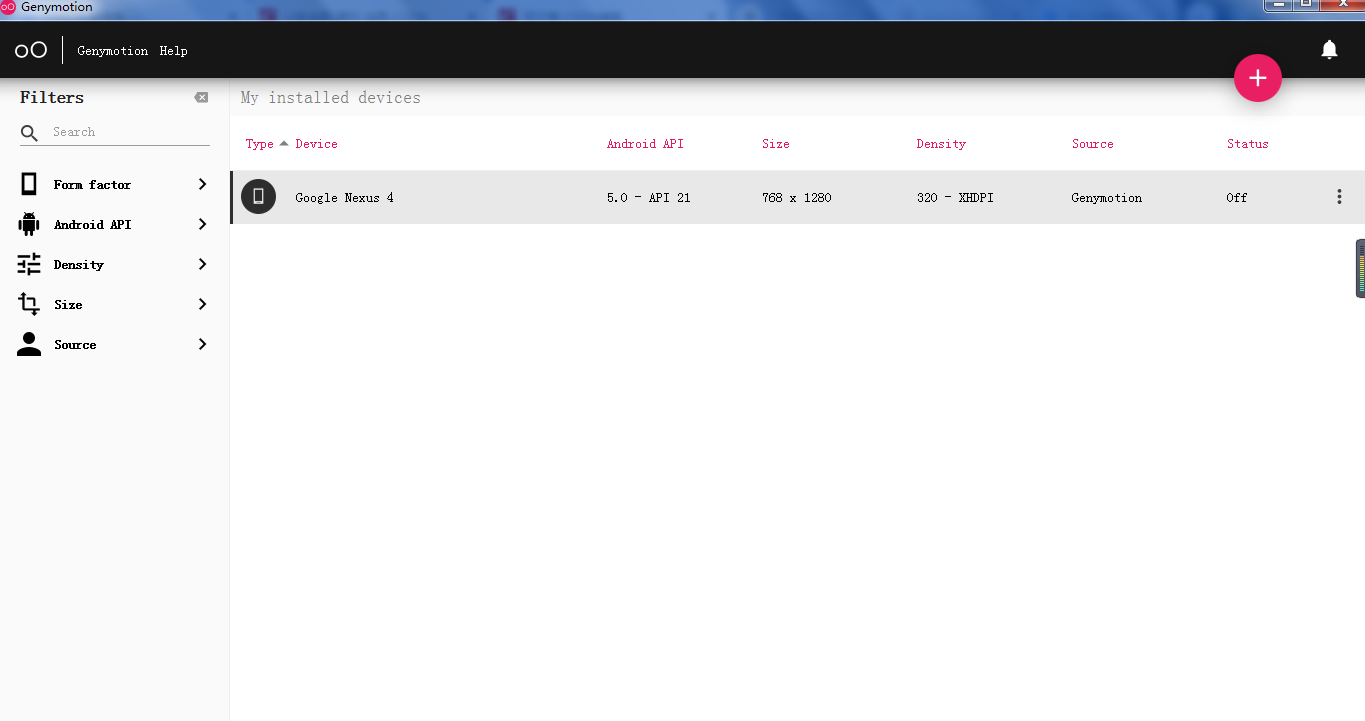Expand the Source filter
The width and height of the screenshot is (1365, 721).
202,344
